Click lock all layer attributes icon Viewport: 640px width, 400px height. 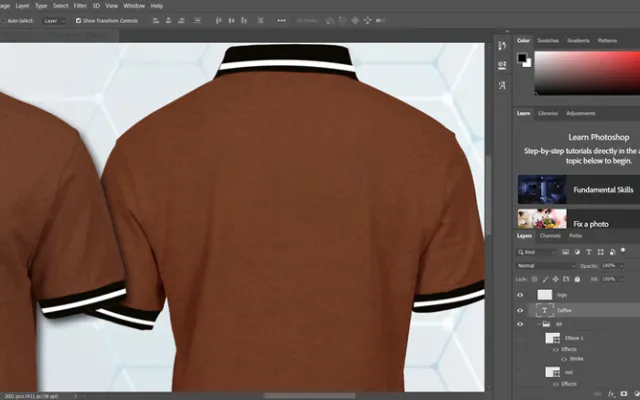click(577, 280)
